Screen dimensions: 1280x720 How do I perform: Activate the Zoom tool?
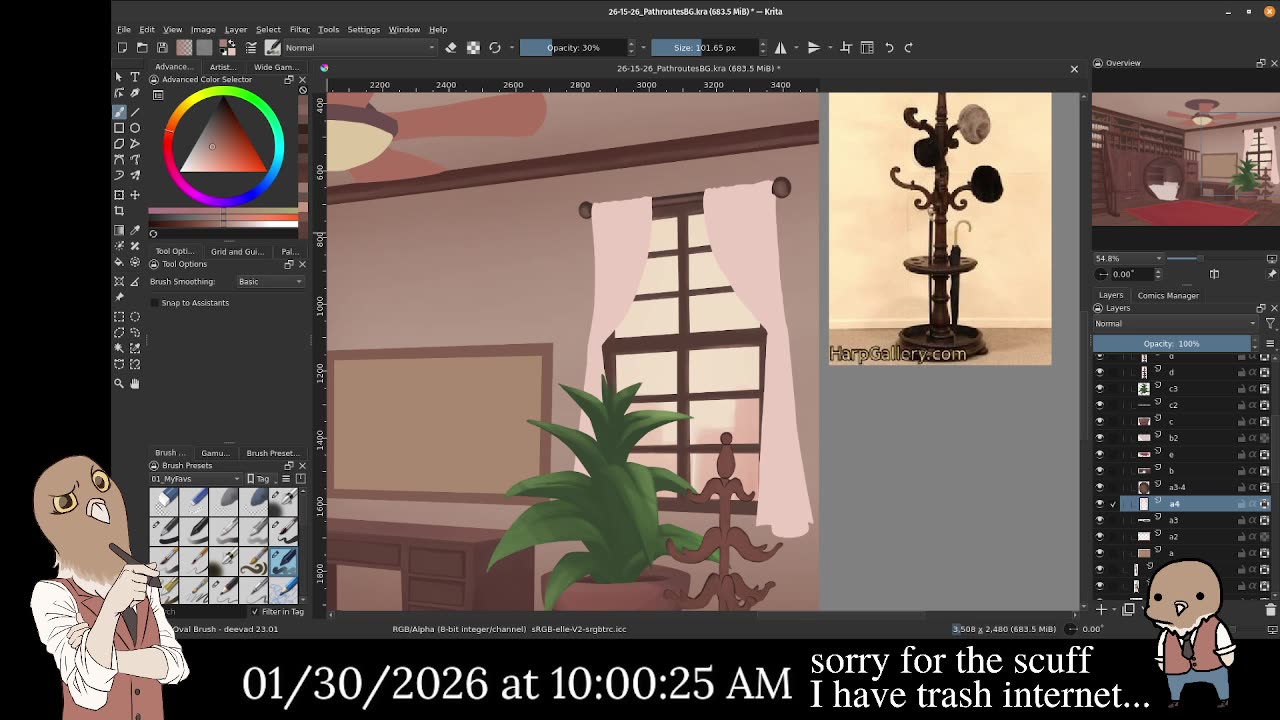[119, 383]
